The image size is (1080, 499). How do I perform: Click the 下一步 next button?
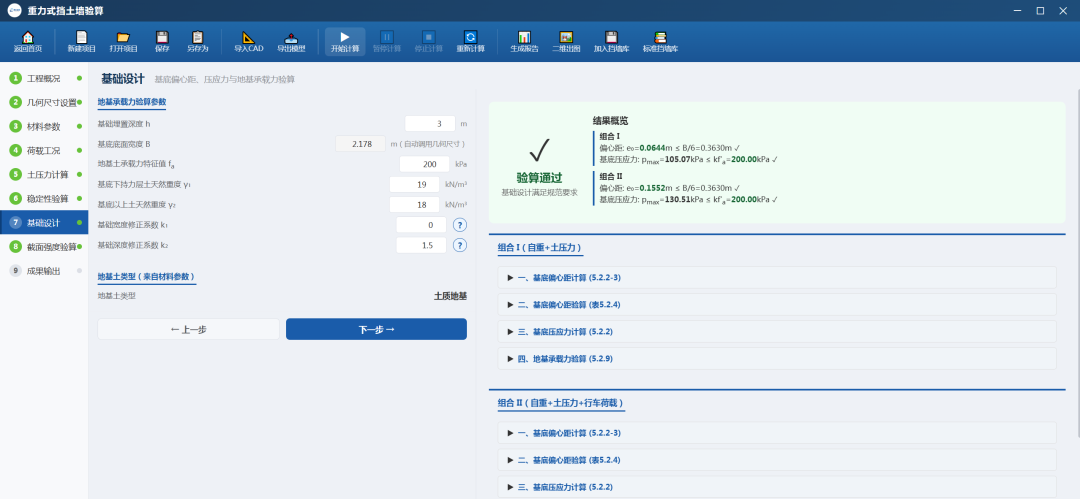[376, 329]
